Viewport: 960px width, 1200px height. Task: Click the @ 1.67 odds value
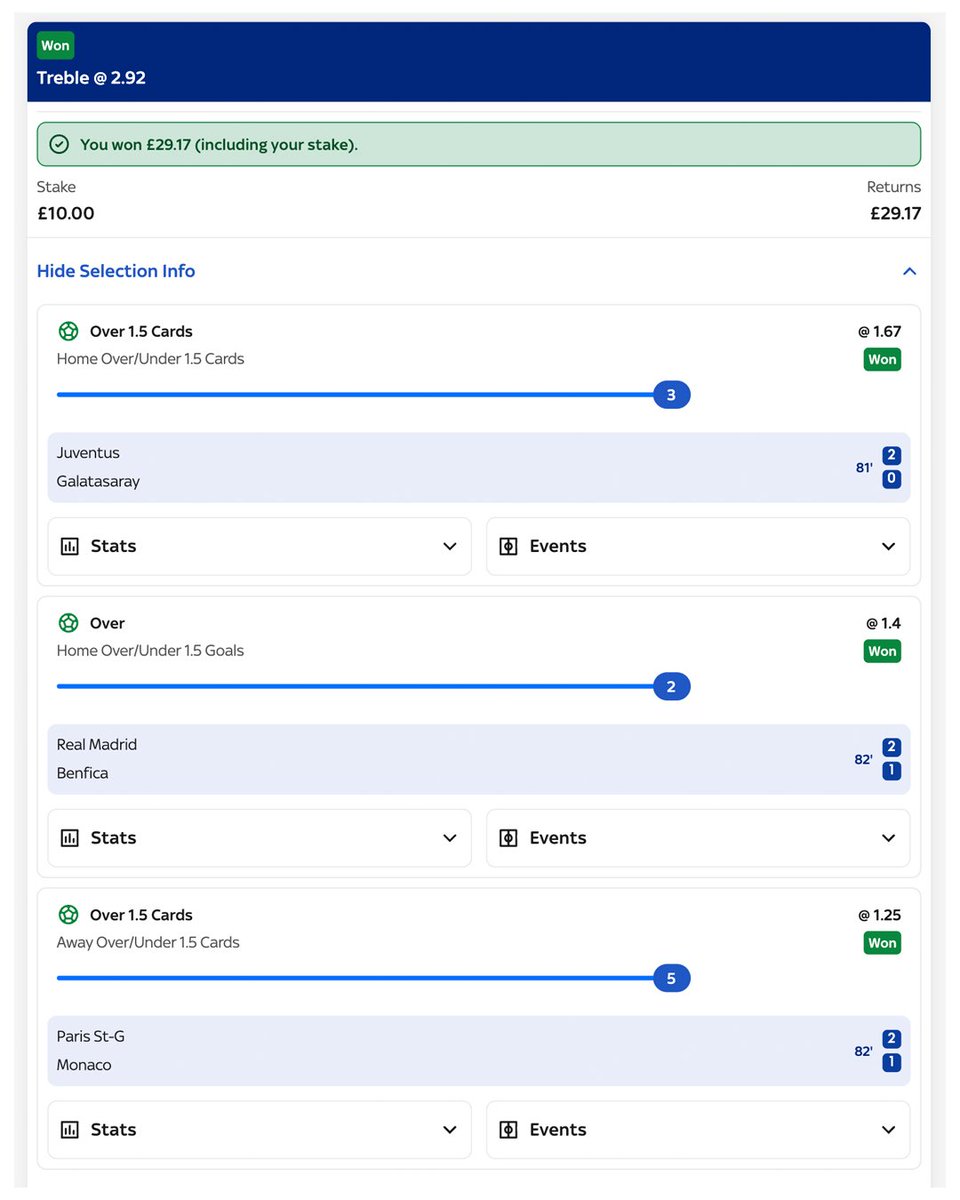879,331
